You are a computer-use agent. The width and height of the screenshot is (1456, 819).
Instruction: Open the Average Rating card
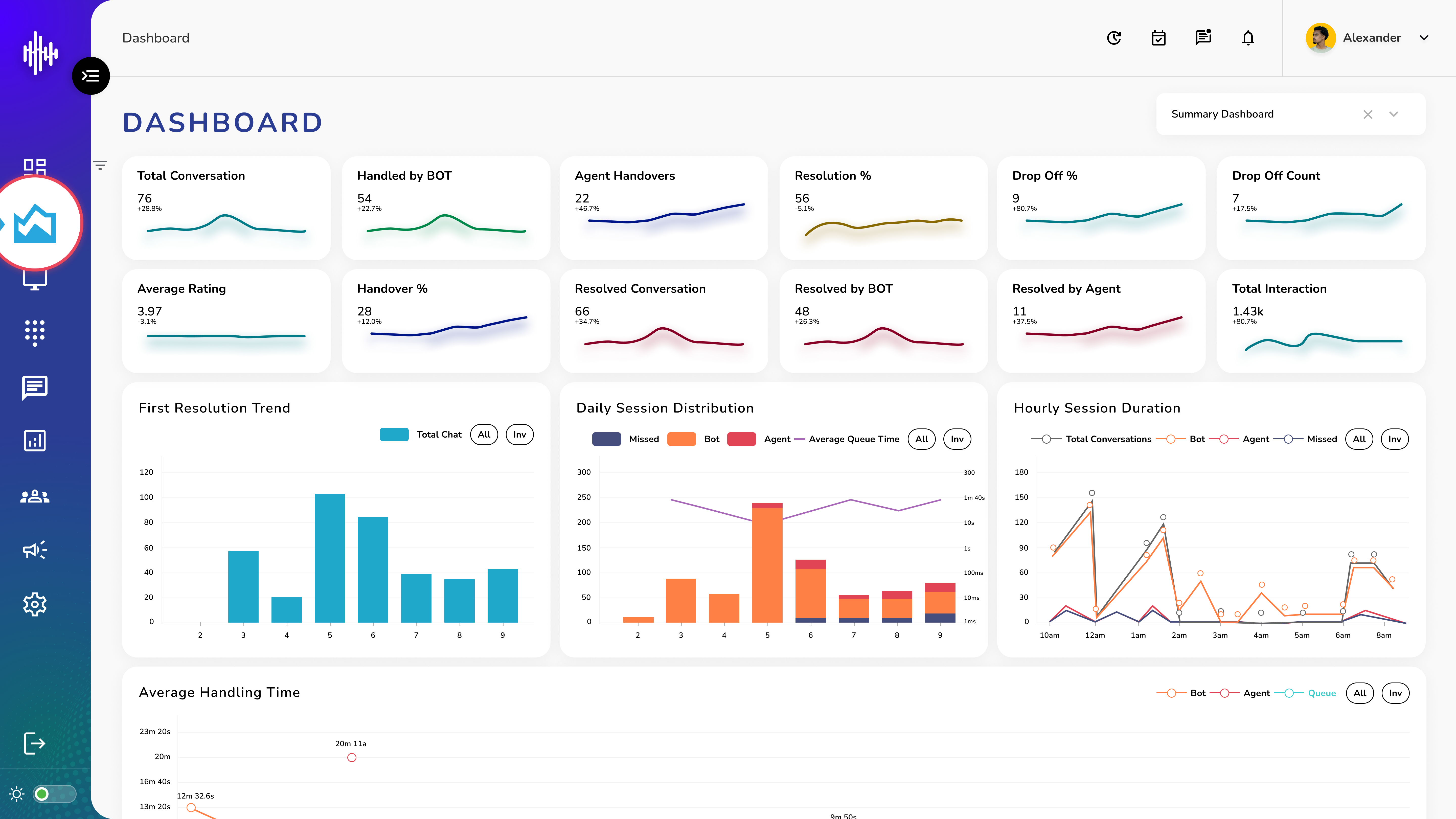[226, 321]
